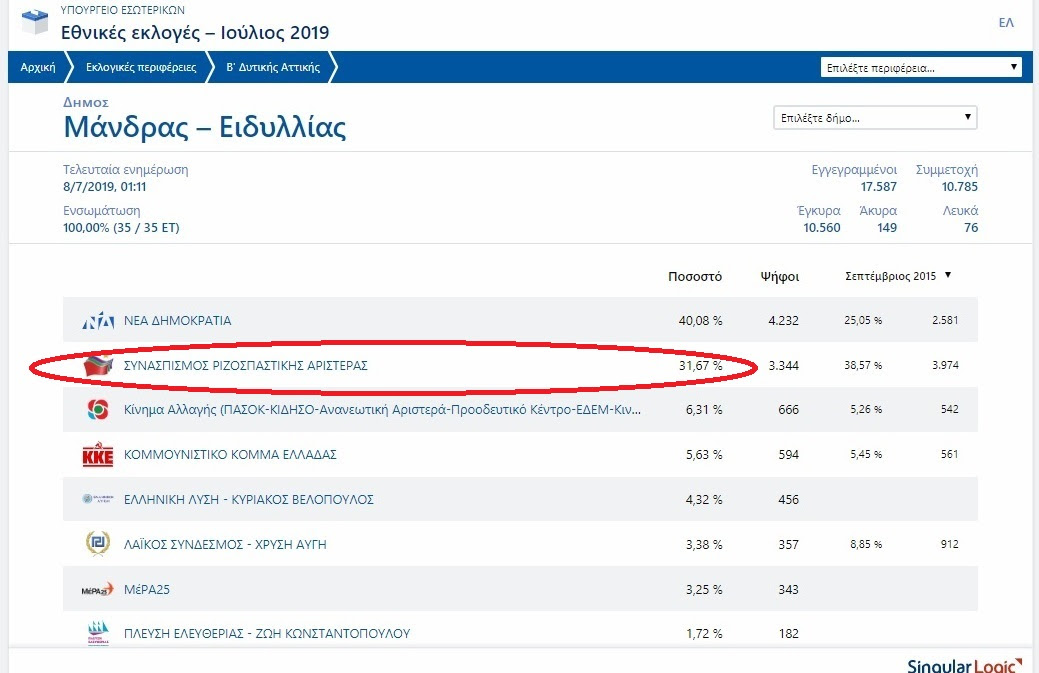Click the turnout value 10.785
The width and height of the screenshot is (1039, 673).
(959, 187)
